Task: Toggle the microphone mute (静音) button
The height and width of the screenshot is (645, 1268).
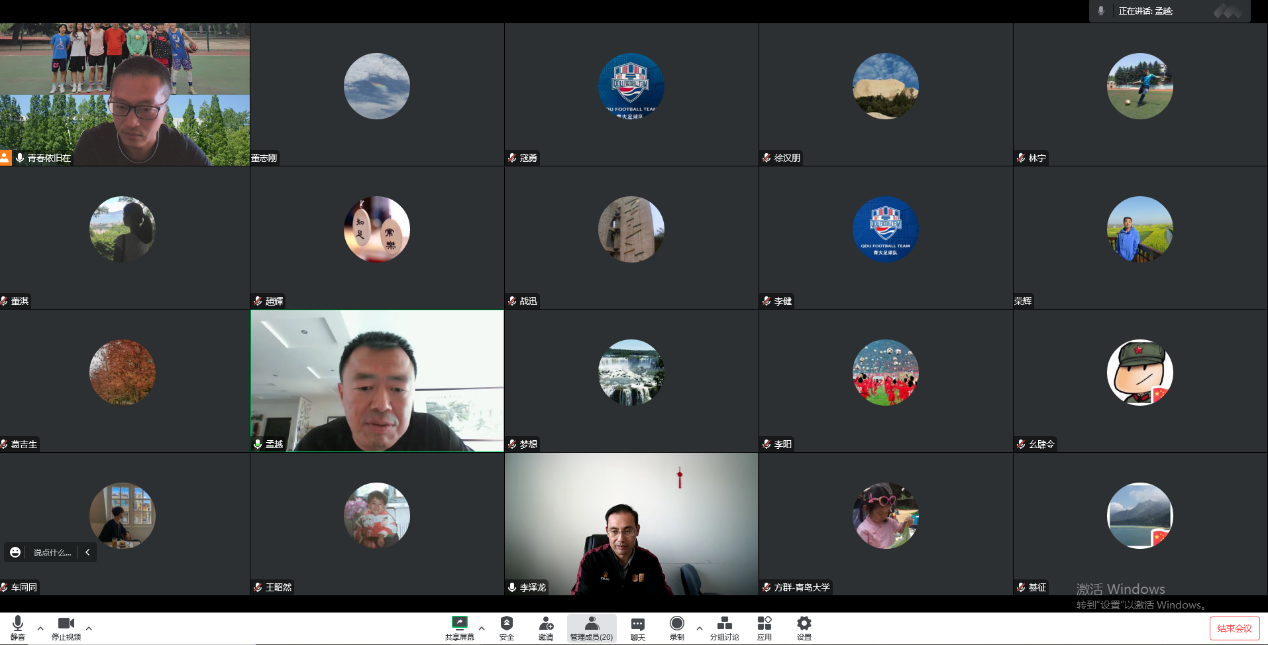Action: (x=18, y=627)
